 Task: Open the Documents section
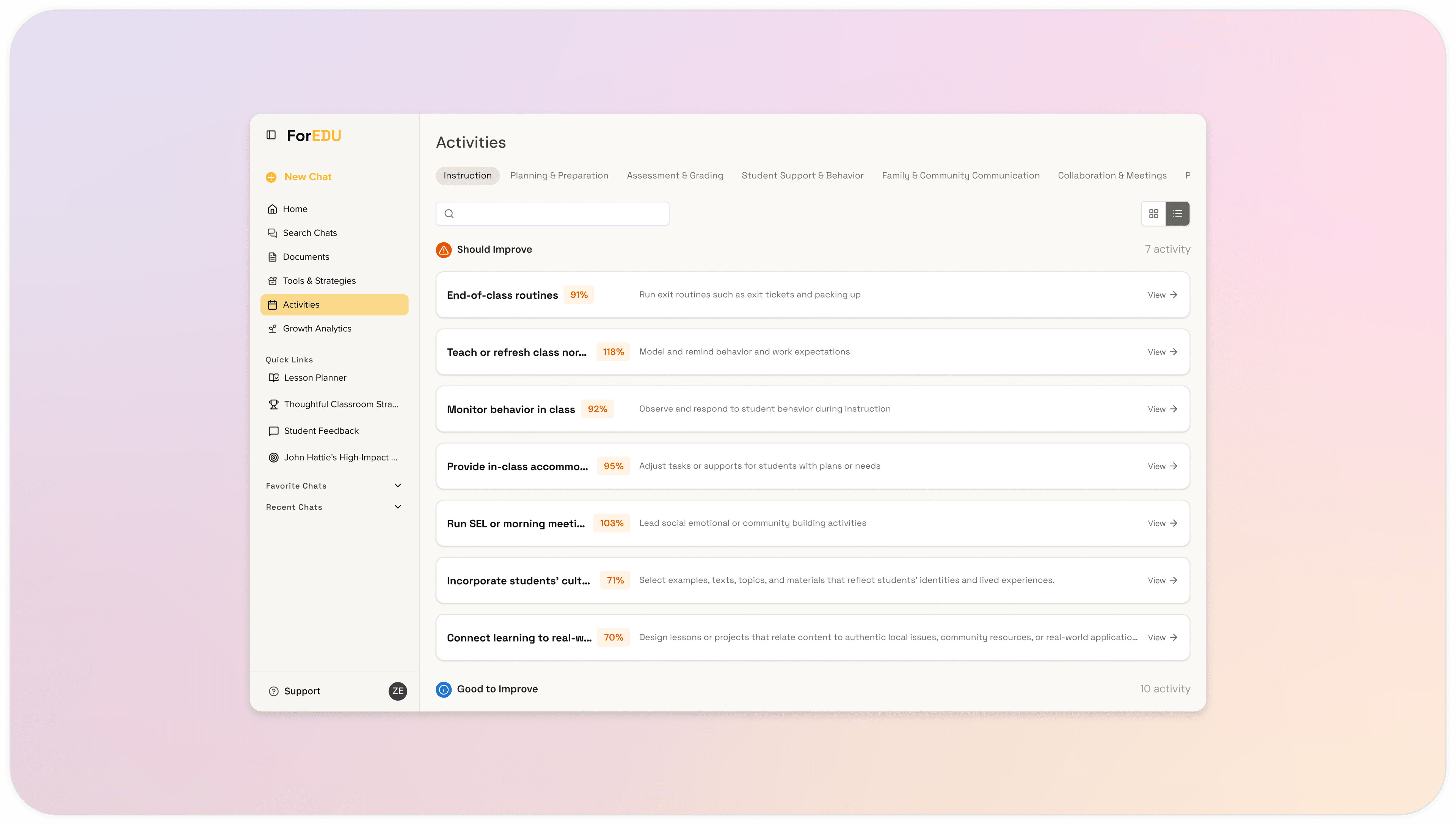pos(306,257)
